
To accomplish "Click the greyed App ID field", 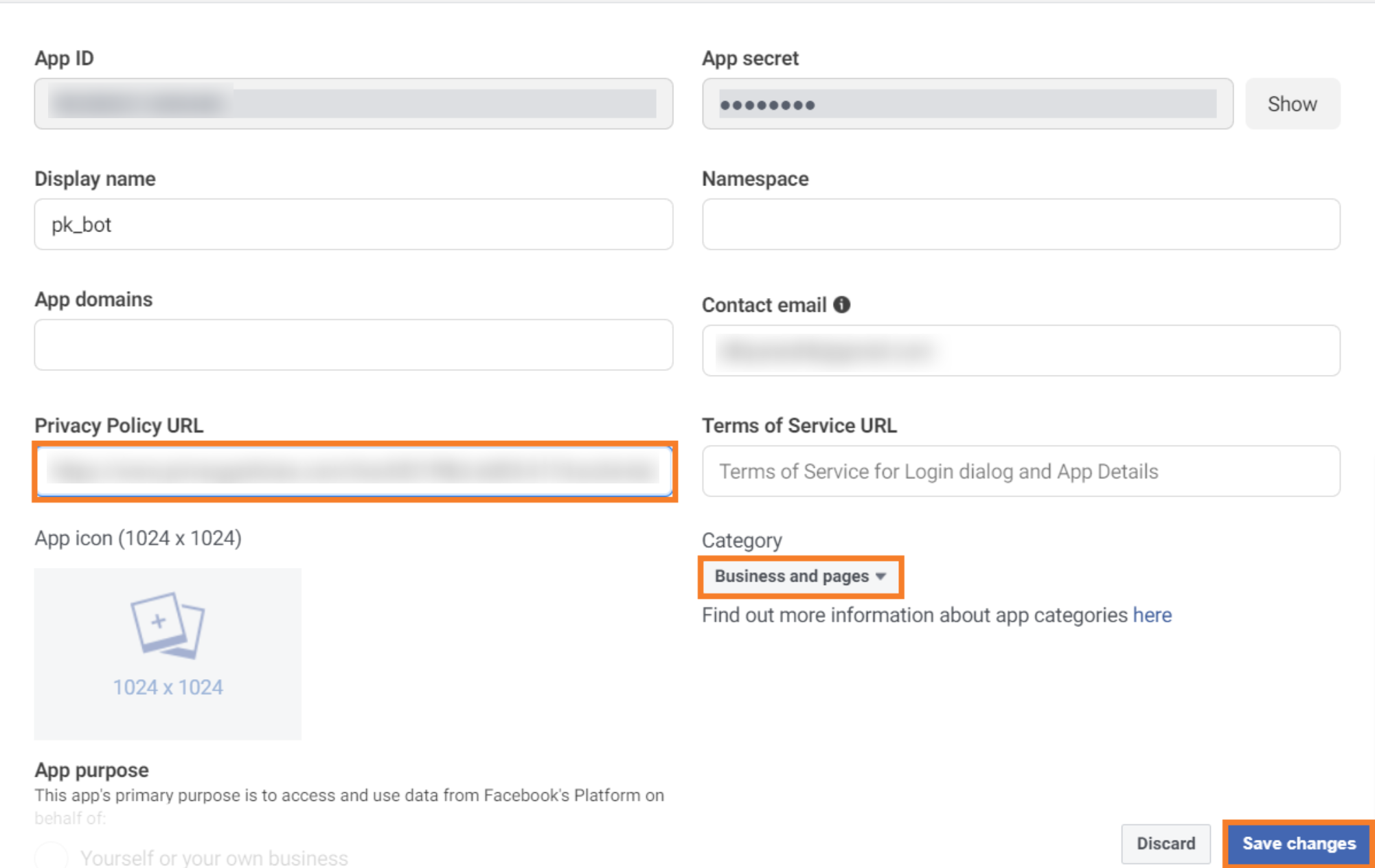I will coord(353,104).
